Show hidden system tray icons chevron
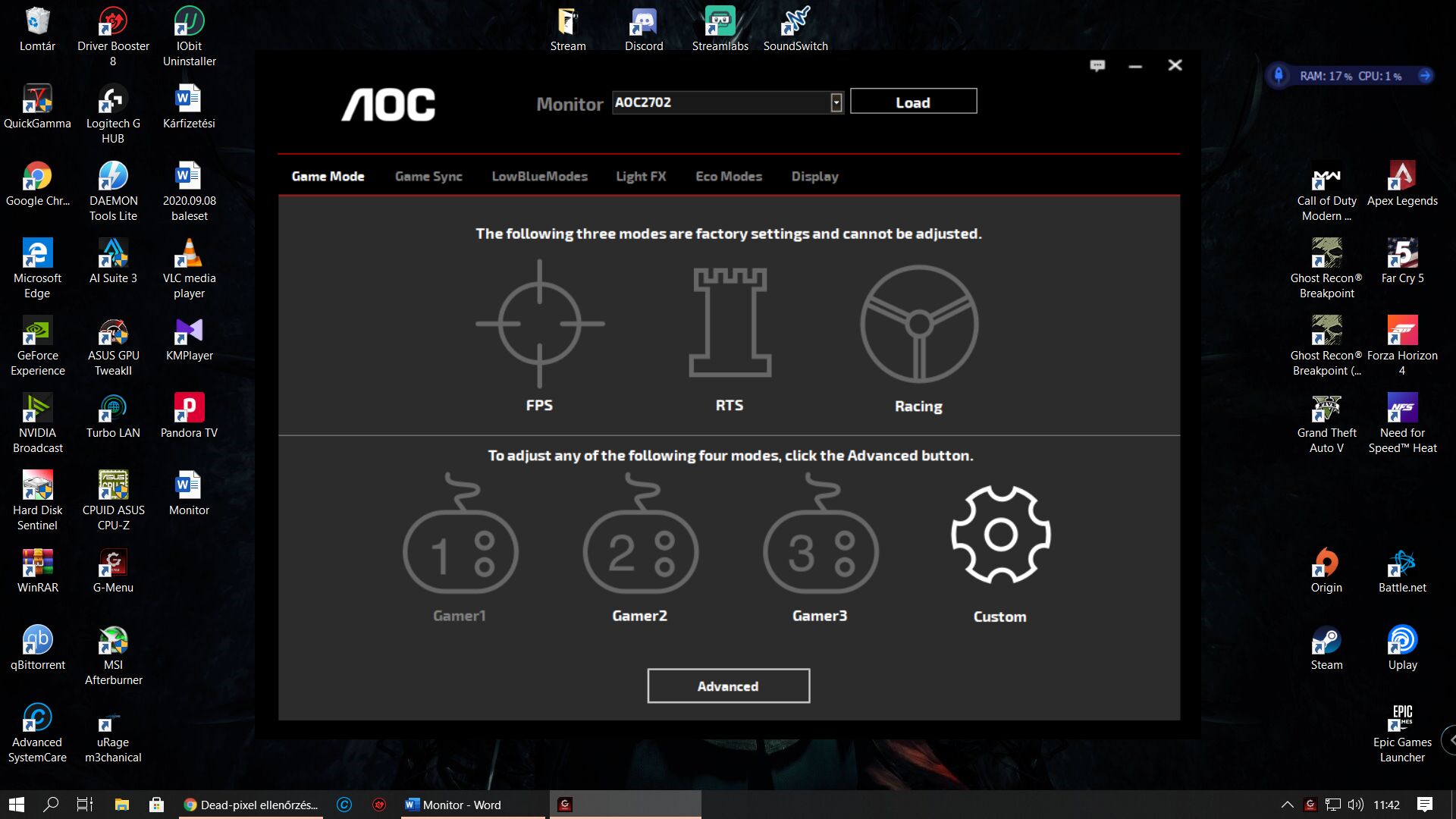The image size is (1456, 819). point(1287,805)
